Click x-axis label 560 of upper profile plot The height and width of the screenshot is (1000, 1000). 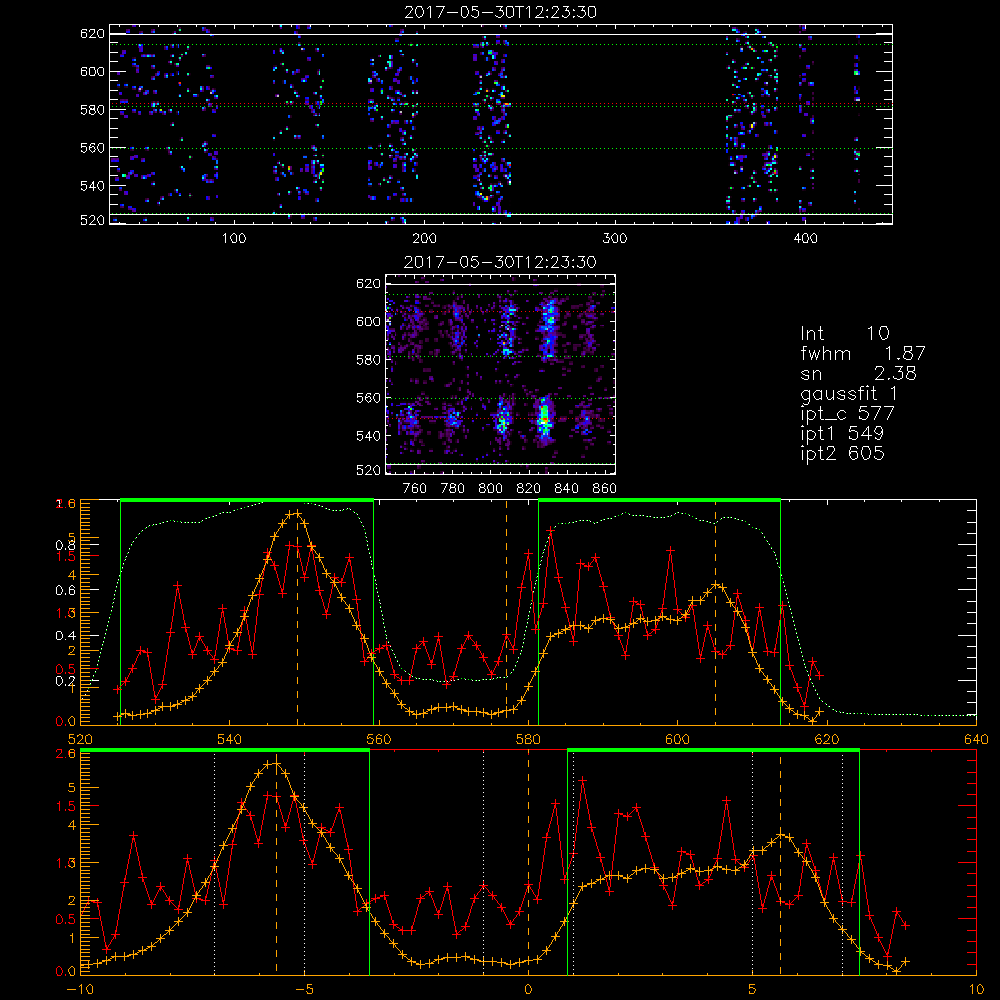click(x=378, y=739)
